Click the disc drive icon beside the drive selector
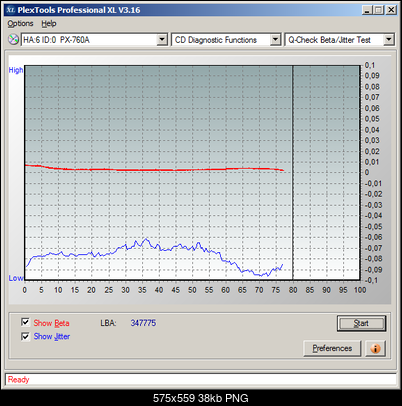The height and width of the screenshot is (406, 402). point(13,39)
